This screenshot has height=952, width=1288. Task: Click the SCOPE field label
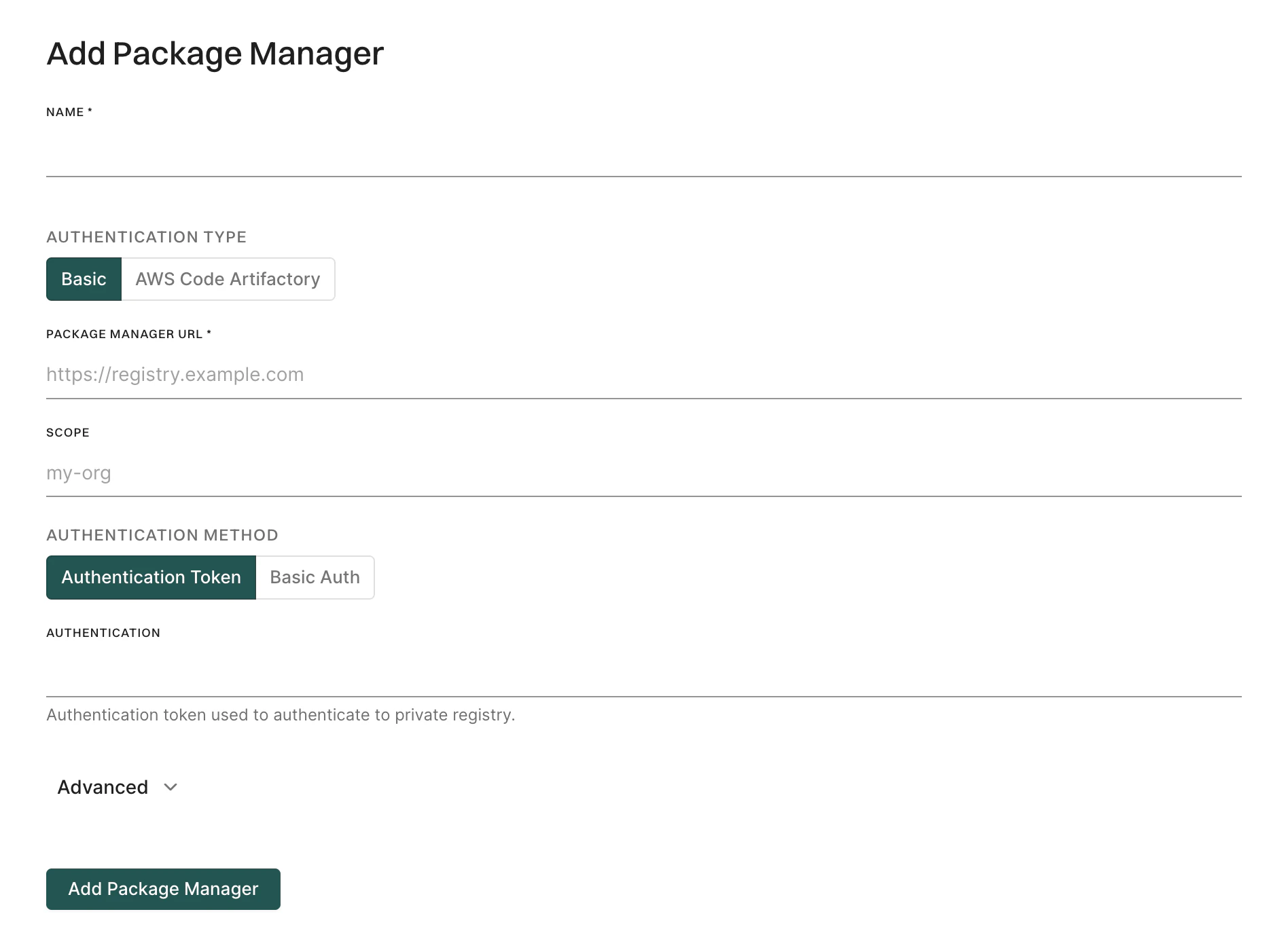pos(67,432)
